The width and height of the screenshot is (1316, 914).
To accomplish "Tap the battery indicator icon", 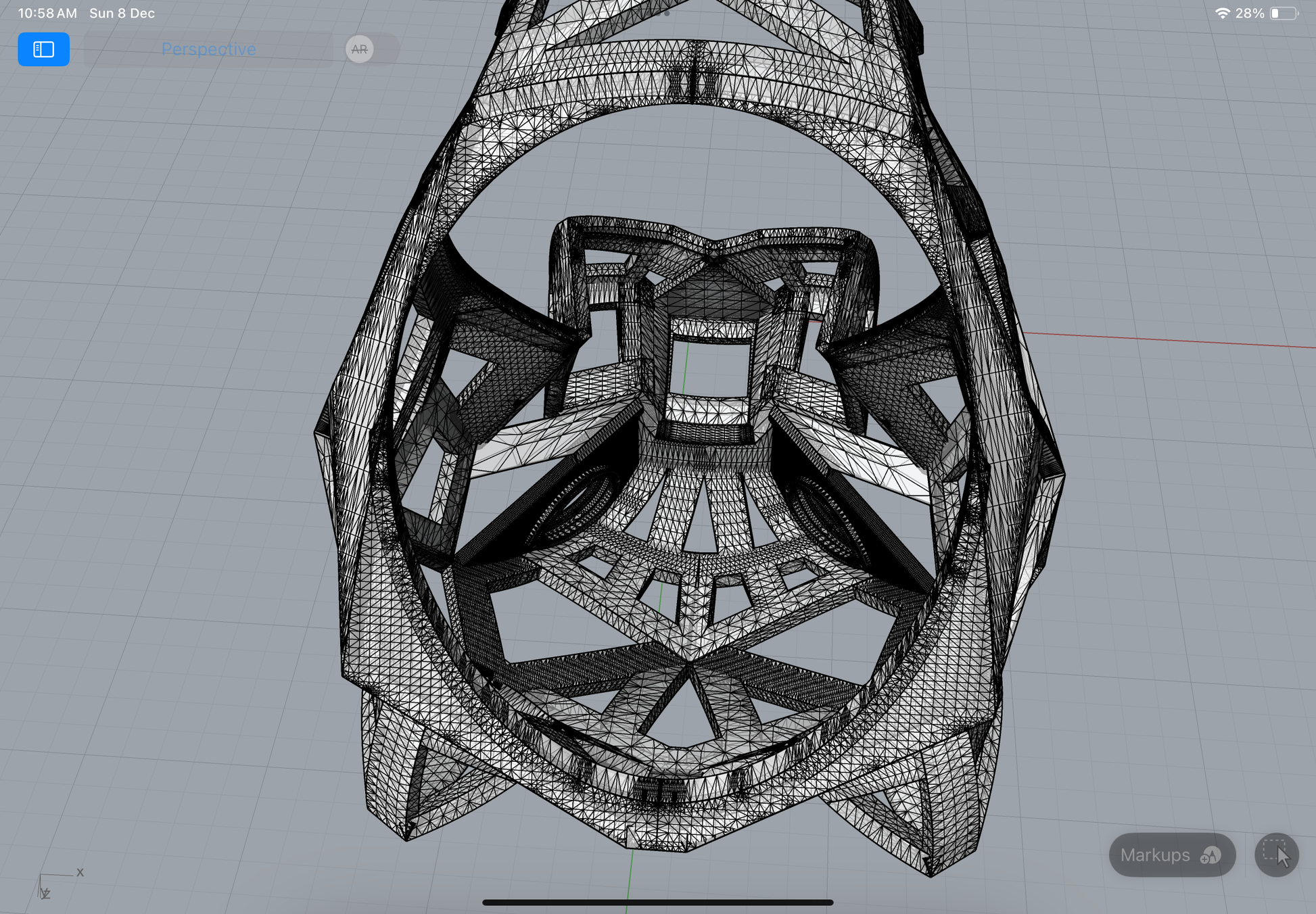I will point(1283,14).
